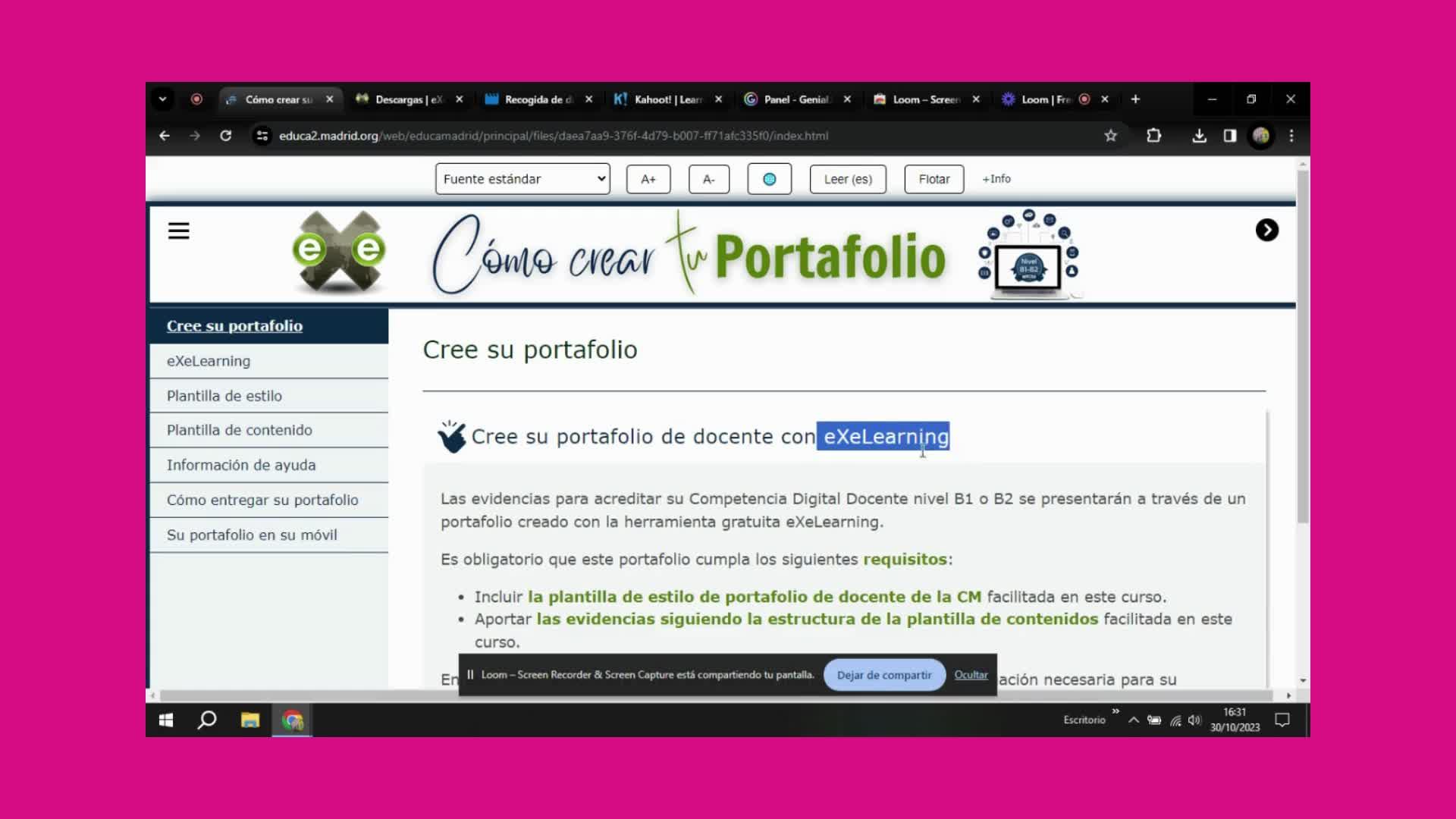
Task: Open the Chrome extensions puzzle icon
Action: tap(1153, 136)
